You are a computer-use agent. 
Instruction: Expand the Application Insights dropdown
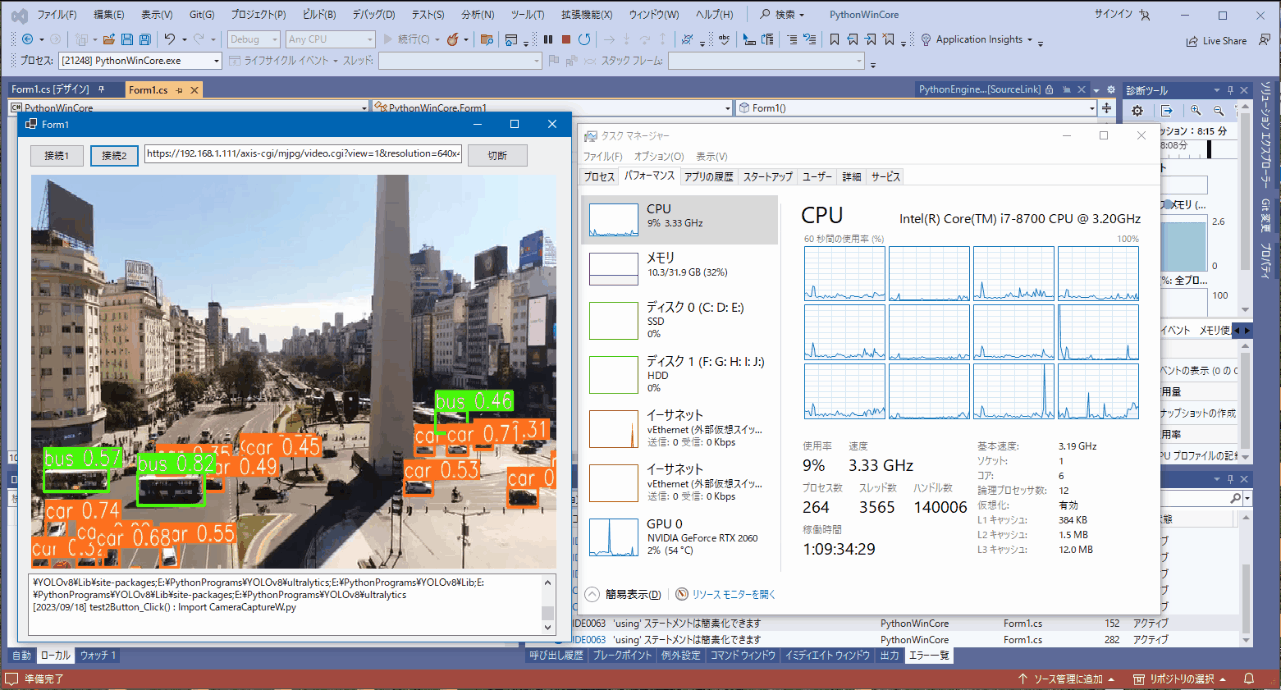(1031, 40)
